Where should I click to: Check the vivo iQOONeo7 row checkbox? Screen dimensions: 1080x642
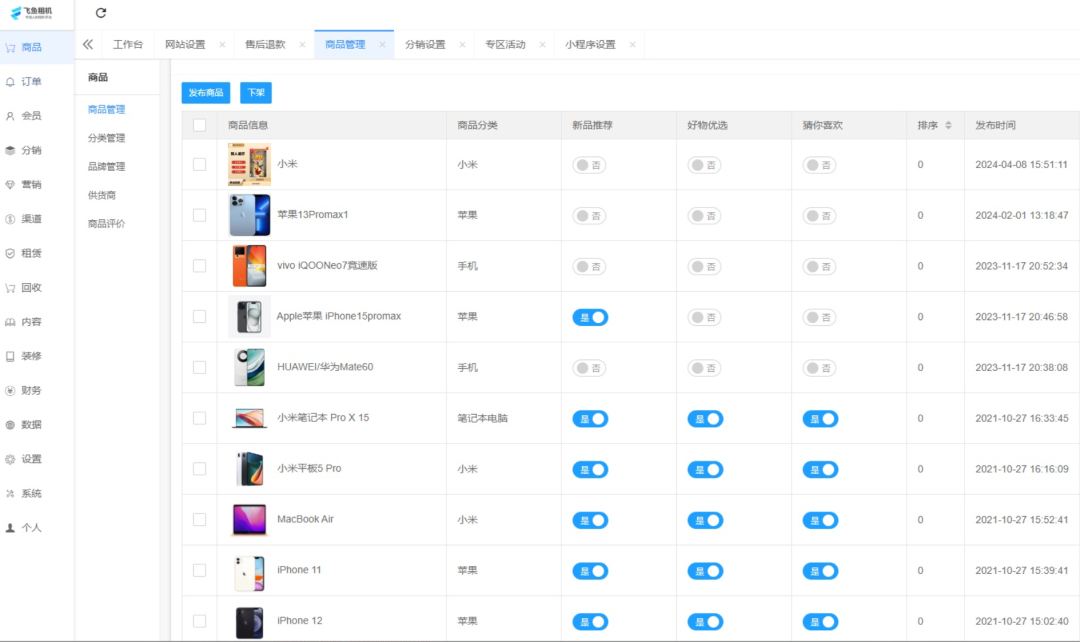click(x=199, y=266)
